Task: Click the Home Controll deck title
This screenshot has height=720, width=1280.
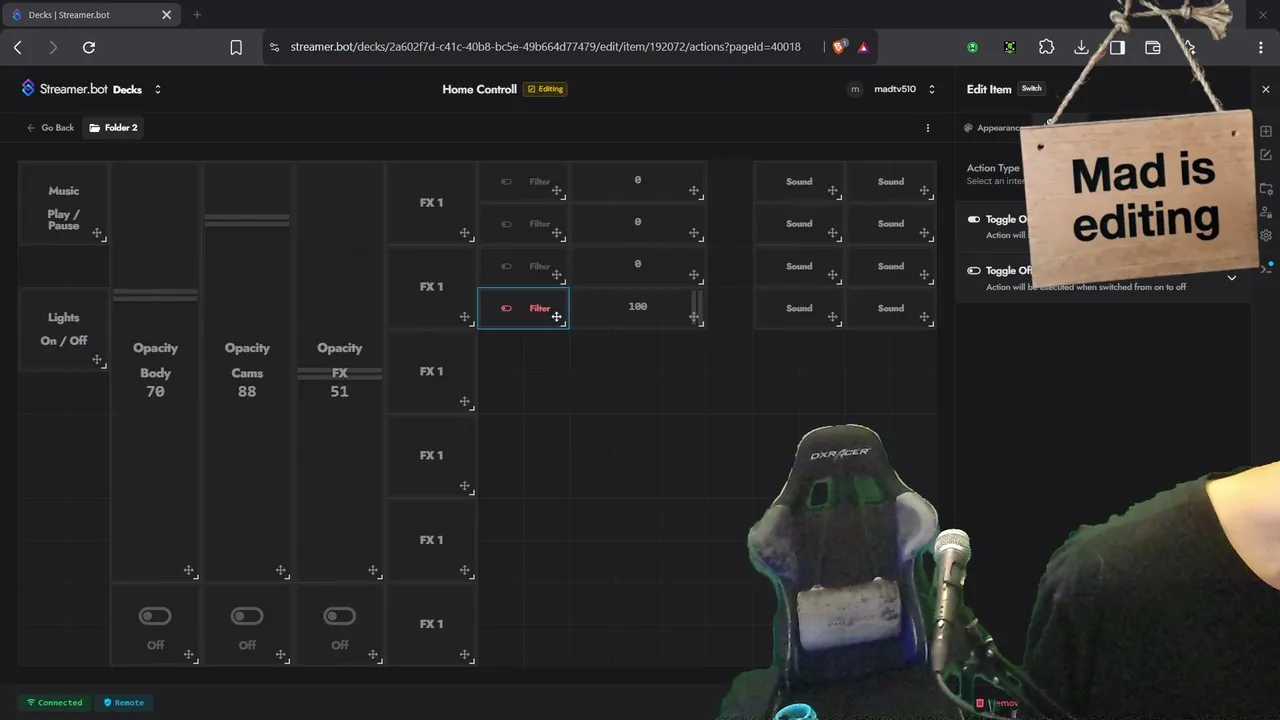Action: 479,89
